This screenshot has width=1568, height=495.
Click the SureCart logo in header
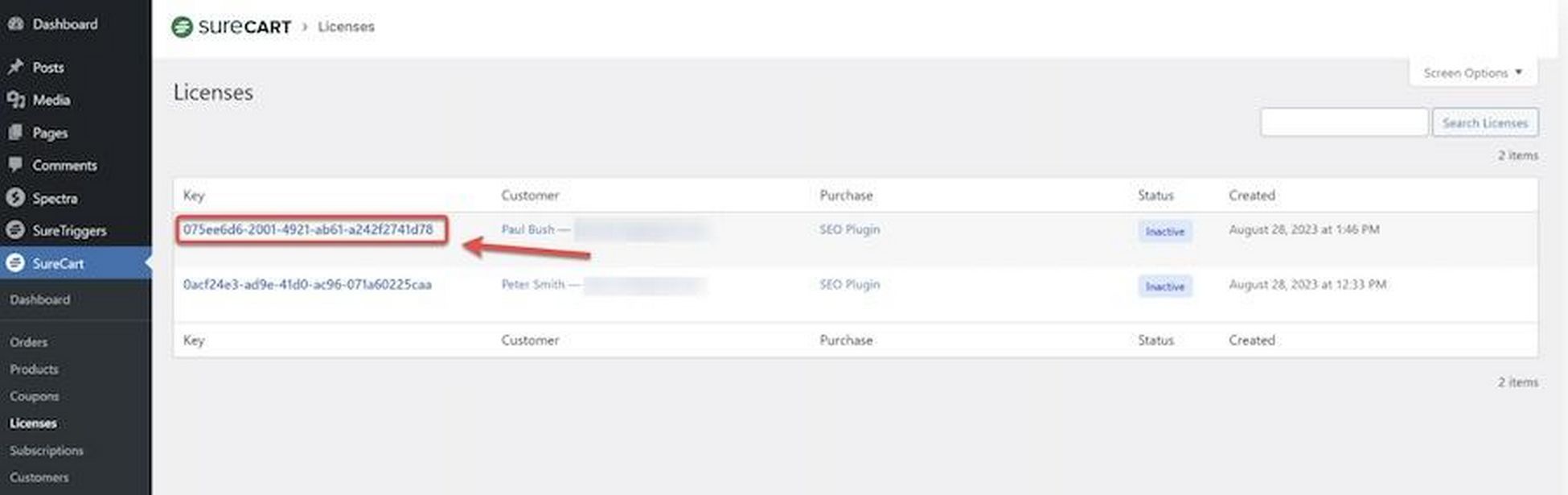(232, 27)
